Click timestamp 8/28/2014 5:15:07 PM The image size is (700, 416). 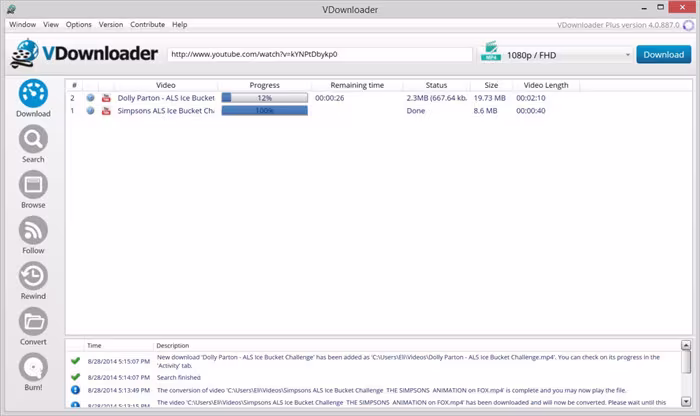[119, 361]
